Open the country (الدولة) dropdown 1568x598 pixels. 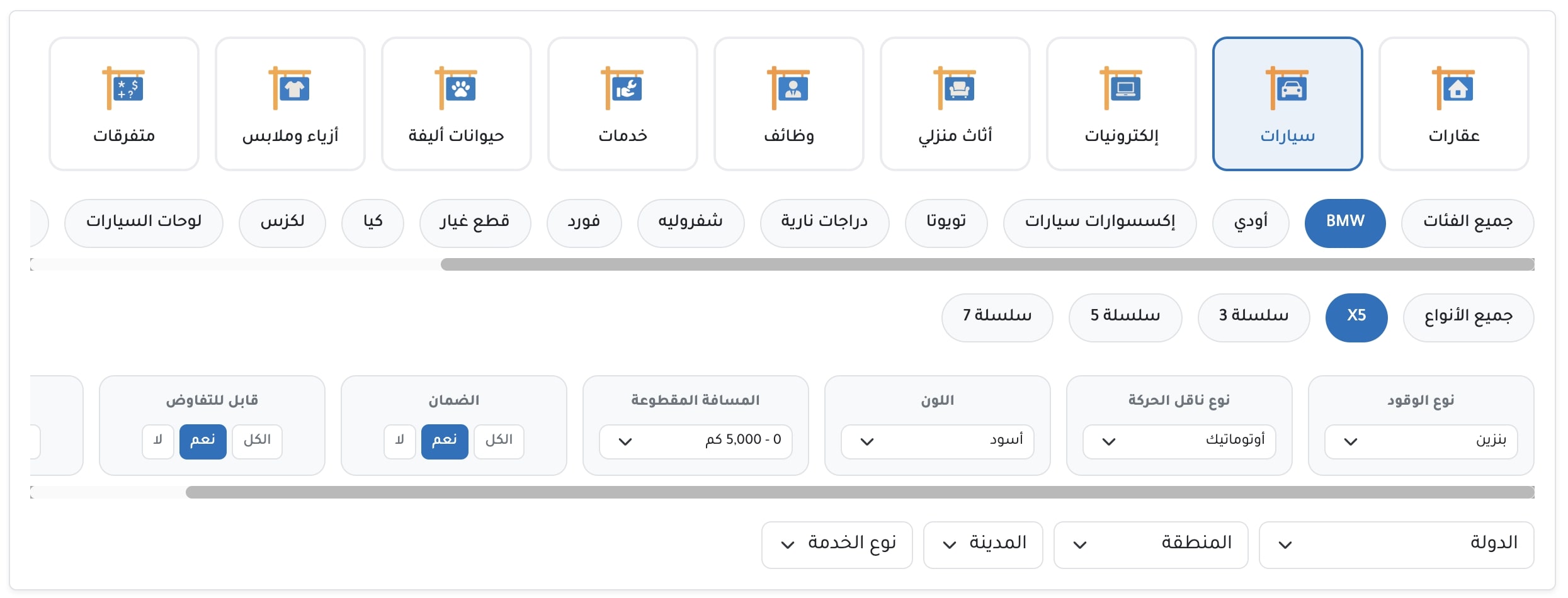(x=1396, y=544)
